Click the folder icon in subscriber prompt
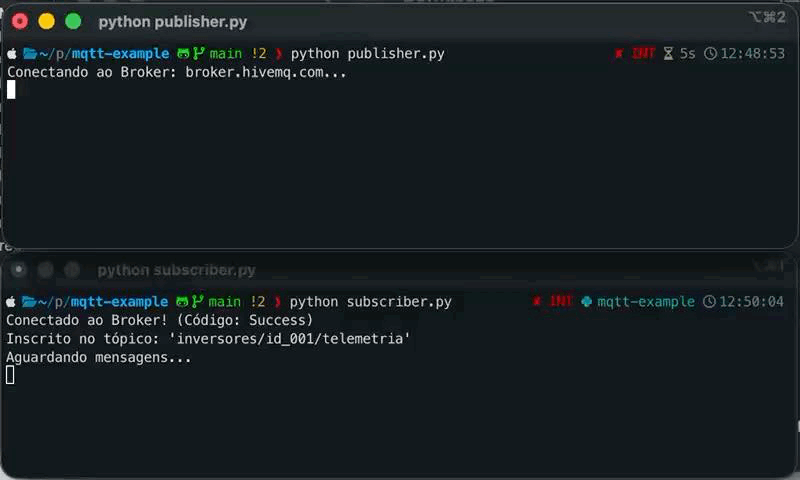The width and height of the screenshot is (800, 480). [x=29, y=301]
